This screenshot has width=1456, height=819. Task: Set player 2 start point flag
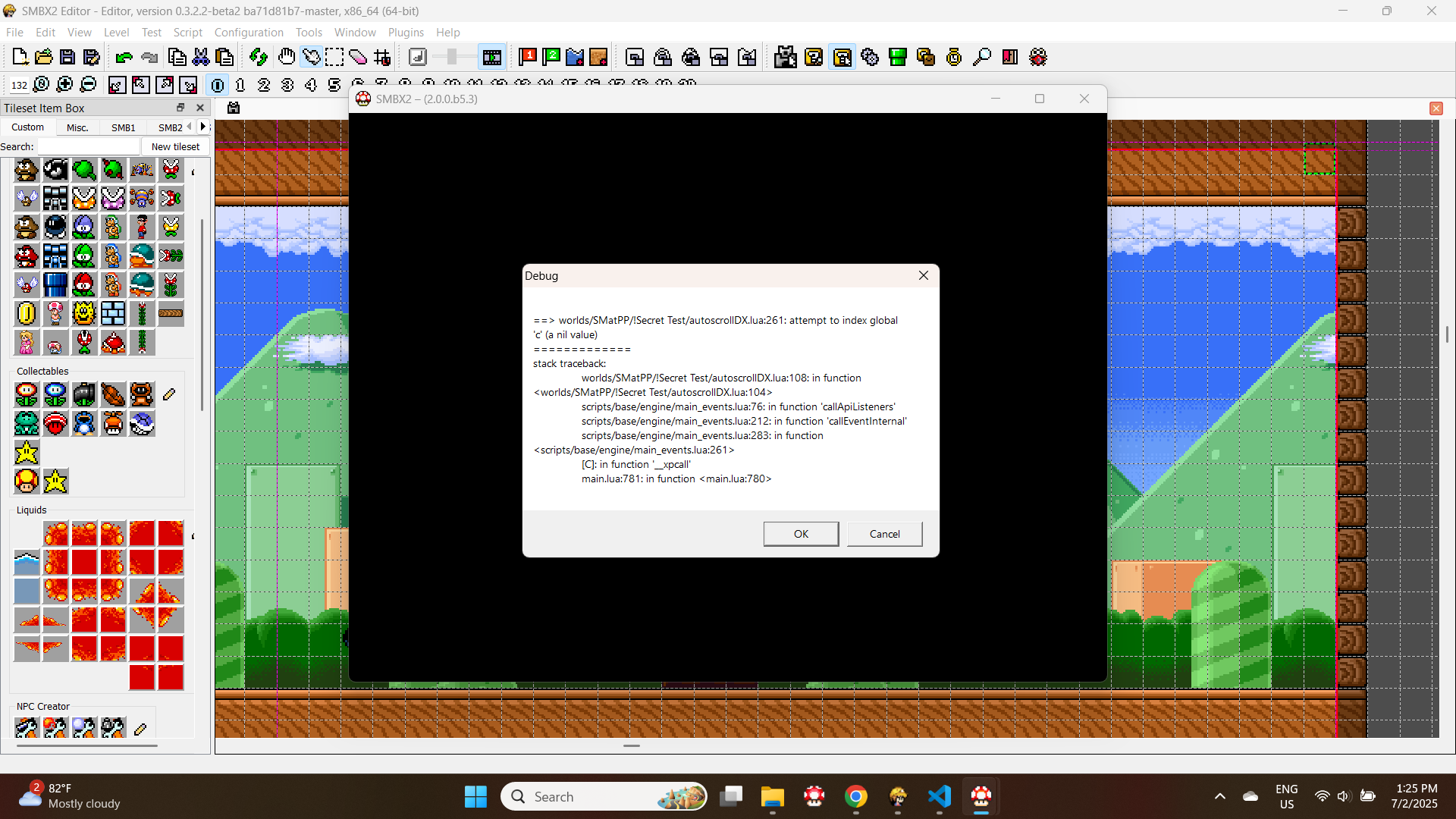click(552, 57)
